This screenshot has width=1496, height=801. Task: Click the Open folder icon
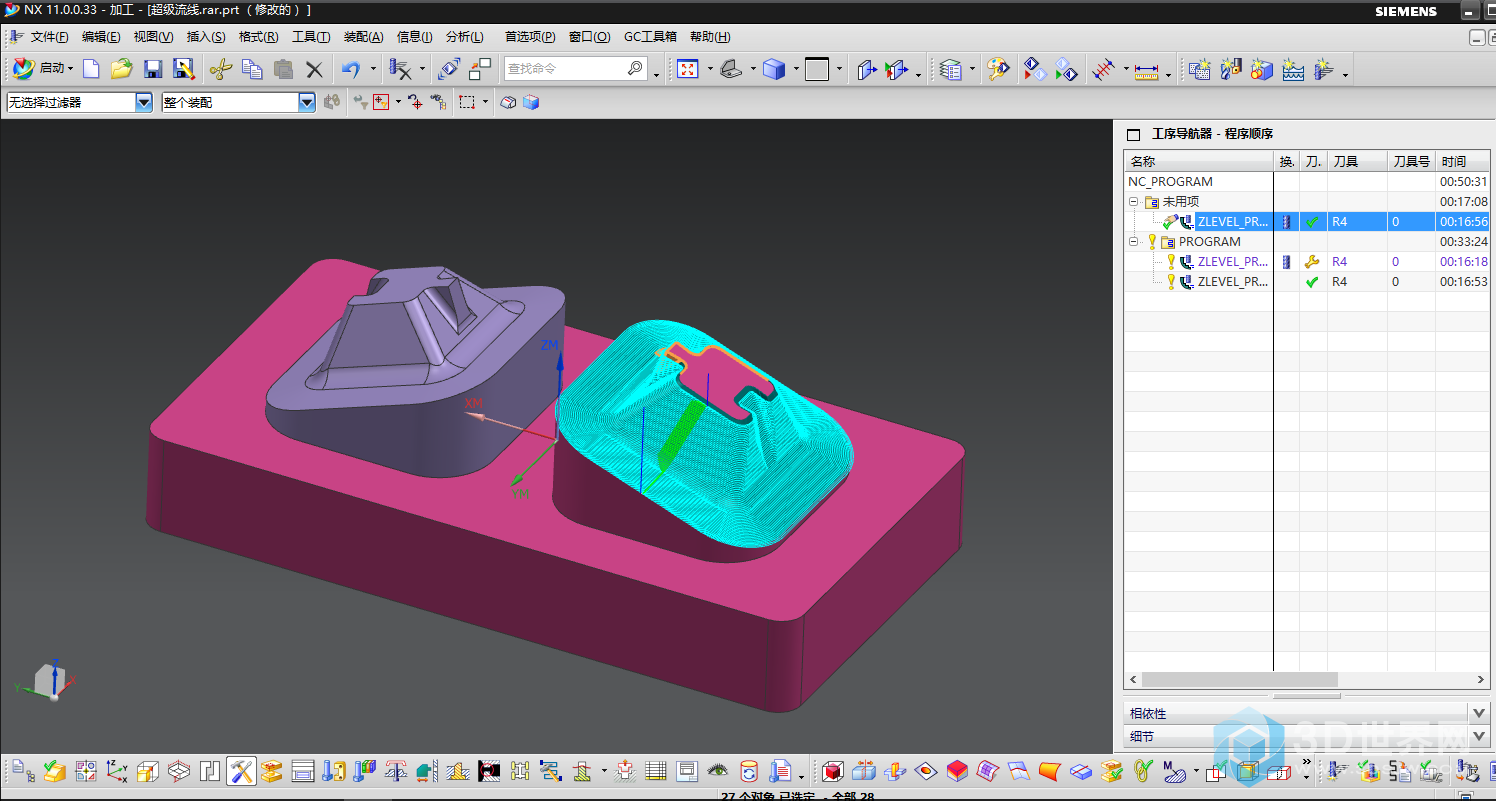[122, 69]
